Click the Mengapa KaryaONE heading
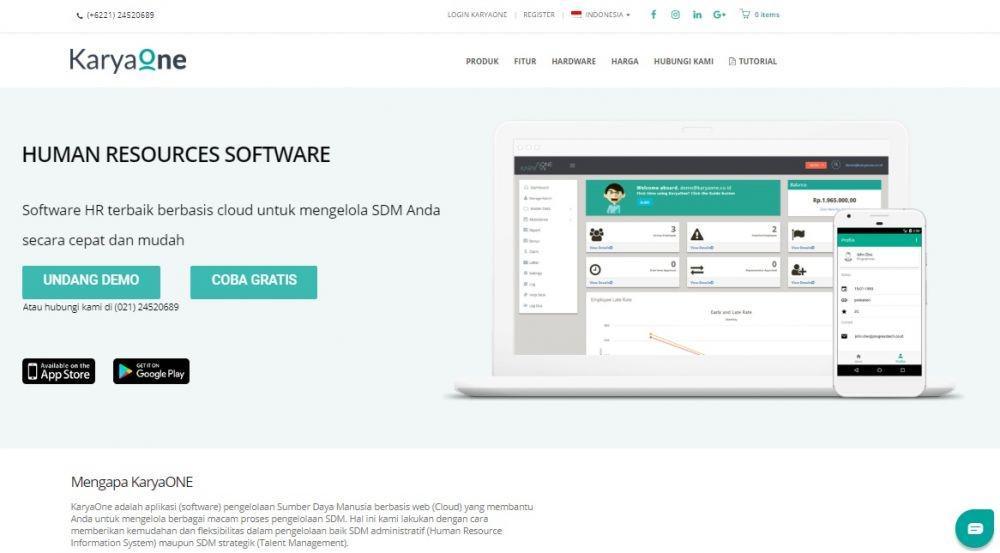 coord(132,482)
